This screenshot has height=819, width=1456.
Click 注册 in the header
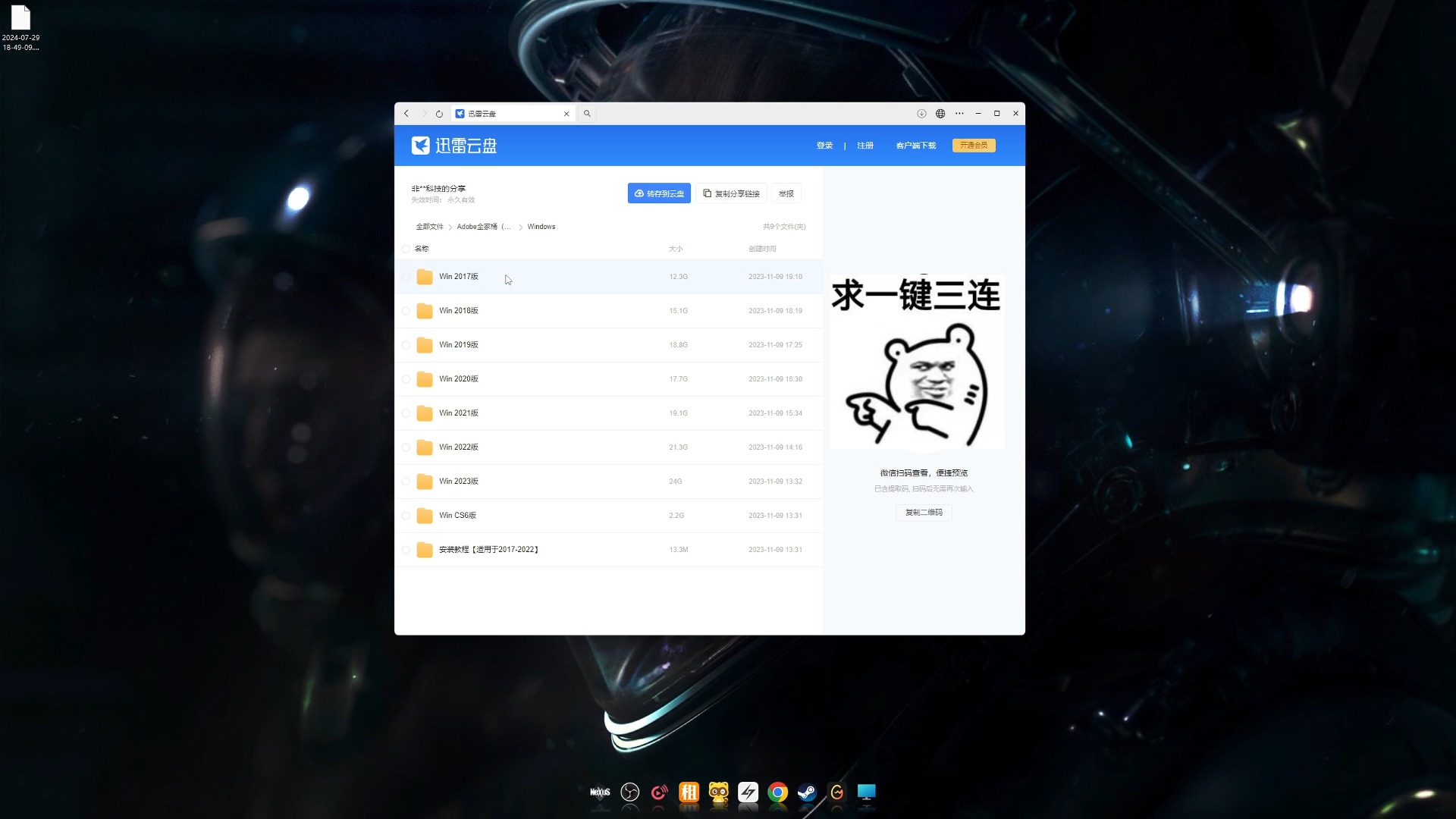(865, 146)
